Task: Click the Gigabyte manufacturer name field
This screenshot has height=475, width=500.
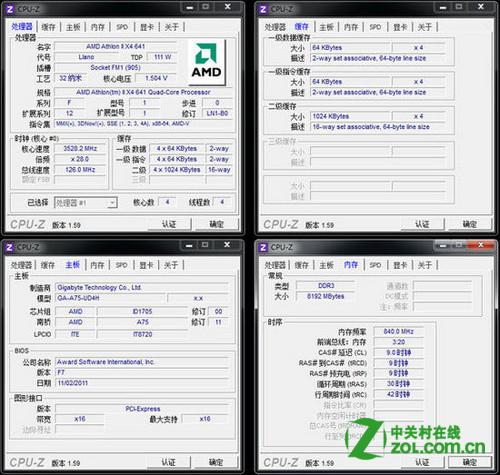Action: [142, 287]
